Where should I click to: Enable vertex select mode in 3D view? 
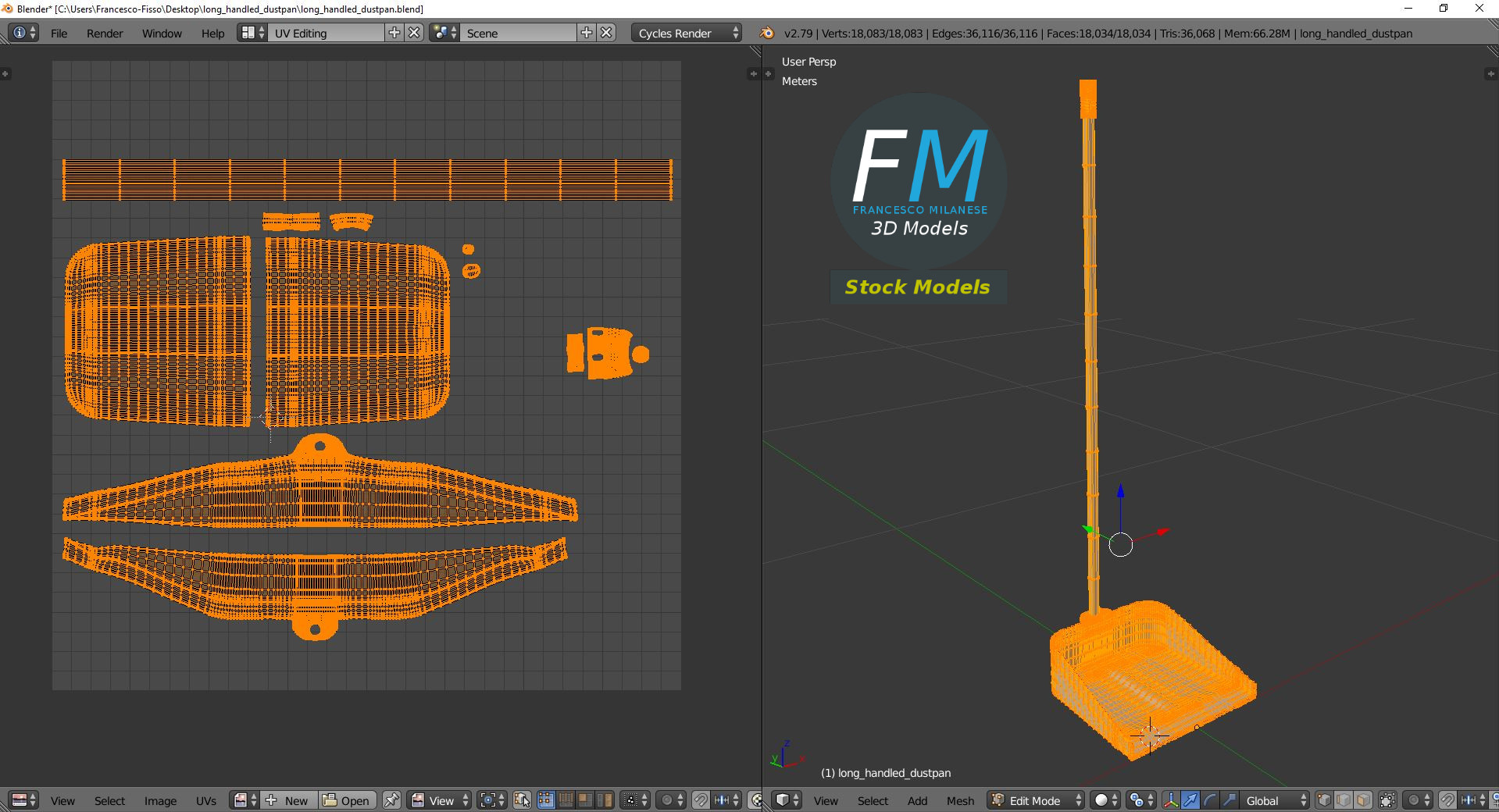tap(1324, 800)
